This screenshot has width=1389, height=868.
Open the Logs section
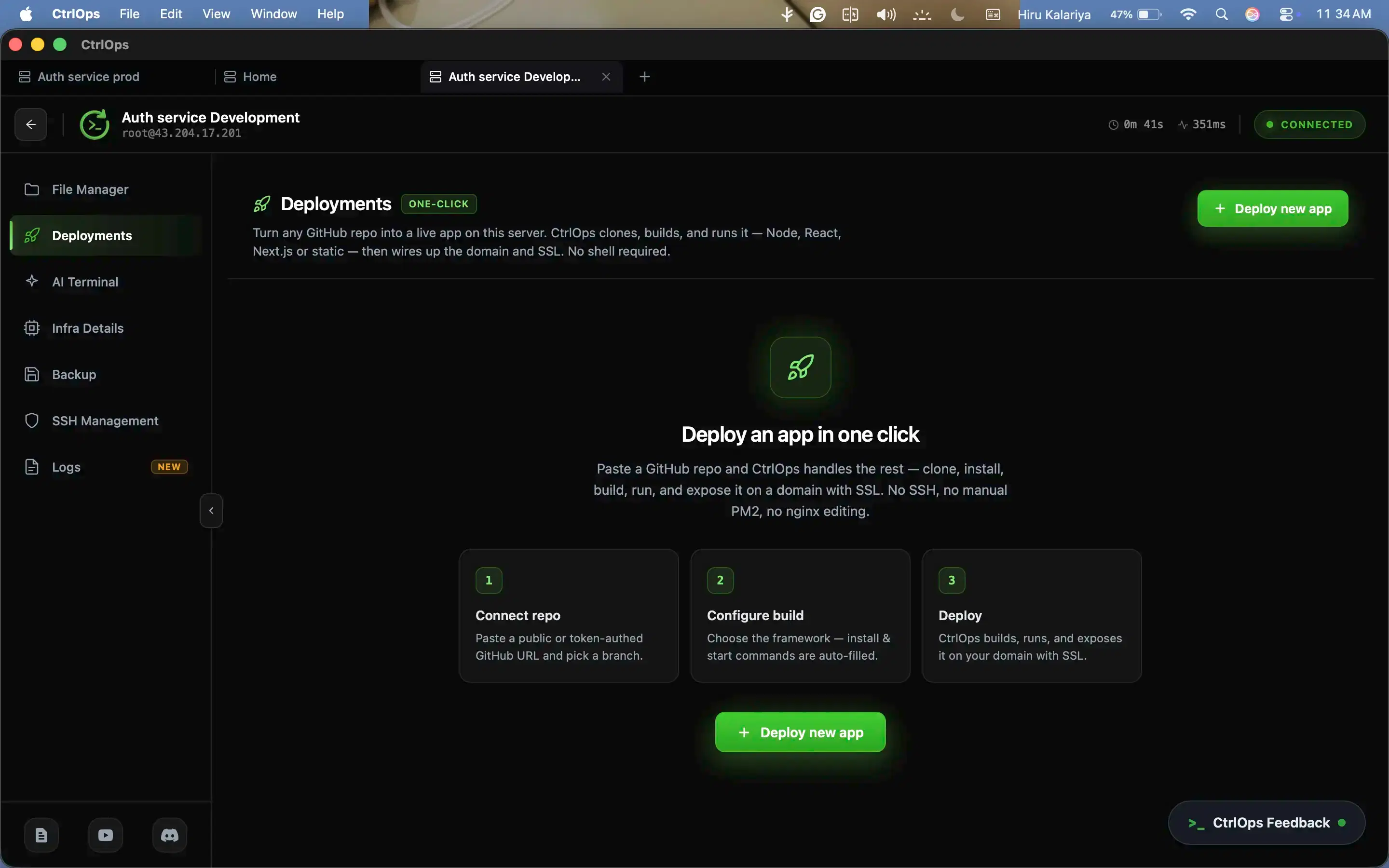click(106, 467)
